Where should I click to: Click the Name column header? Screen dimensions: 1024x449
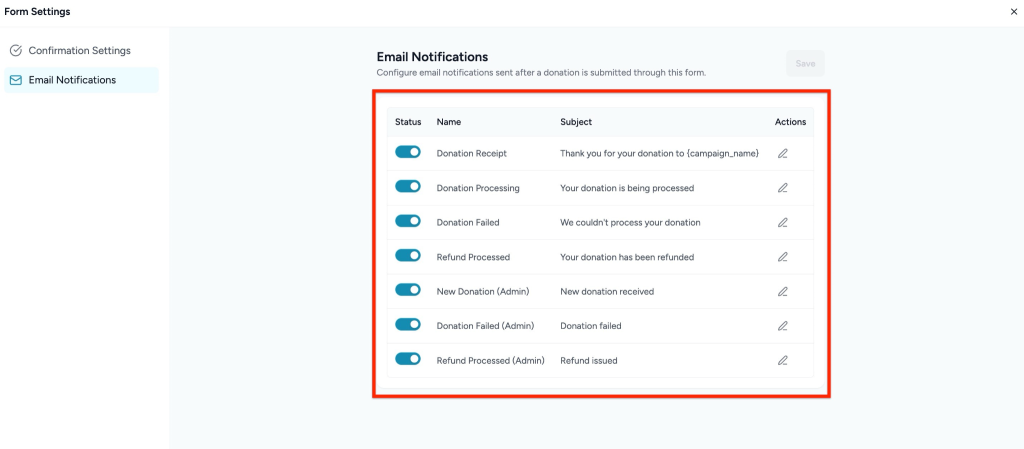coord(449,122)
